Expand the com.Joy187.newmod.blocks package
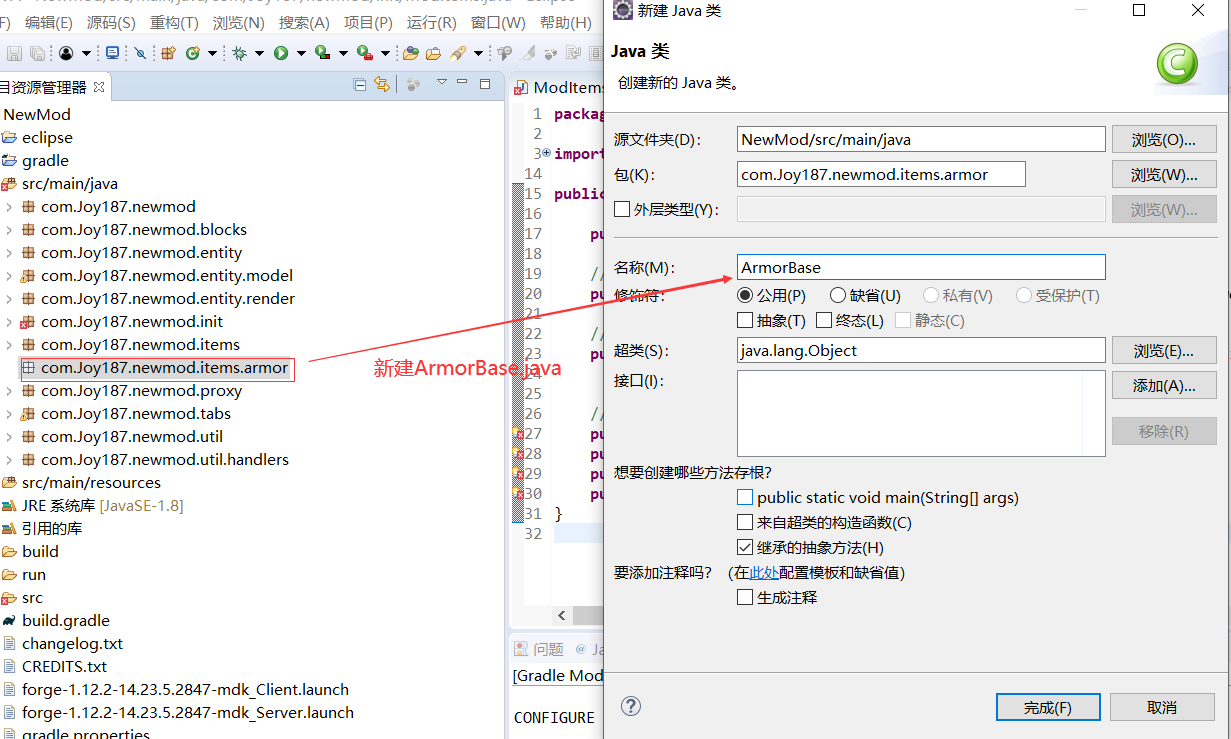Screen dimensions: 1231x739 (9, 230)
